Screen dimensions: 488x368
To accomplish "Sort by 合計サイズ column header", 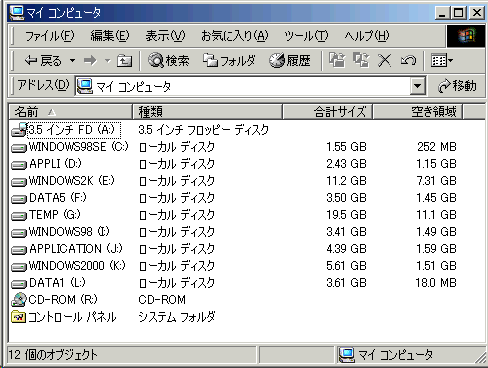I will [x=327, y=112].
